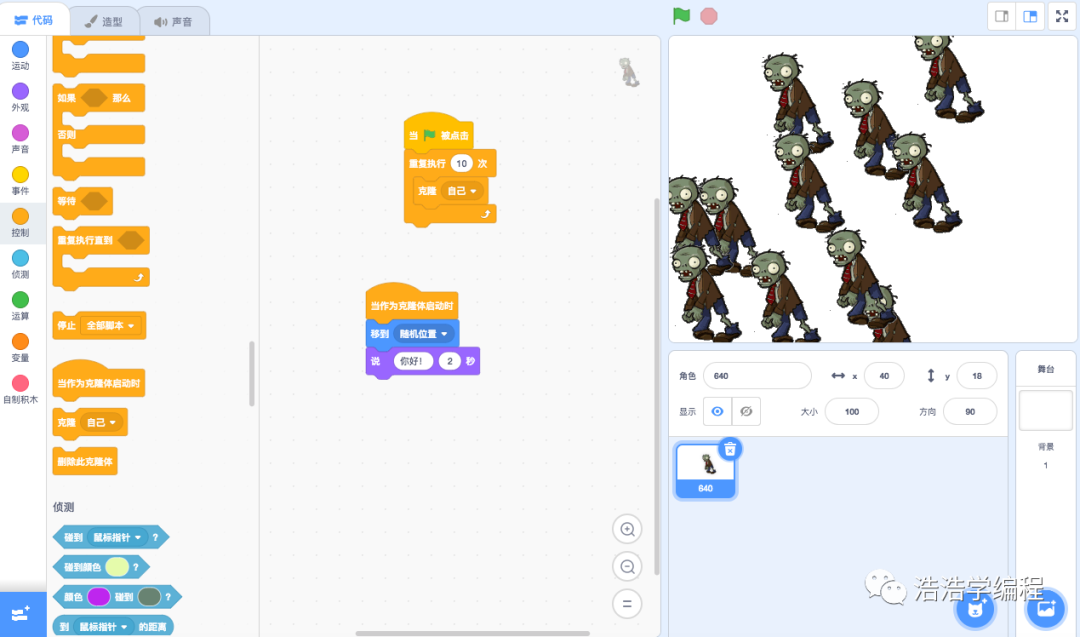Edit the 大小 size field 100
Screen dimensions: 1080x637
coord(851,412)
